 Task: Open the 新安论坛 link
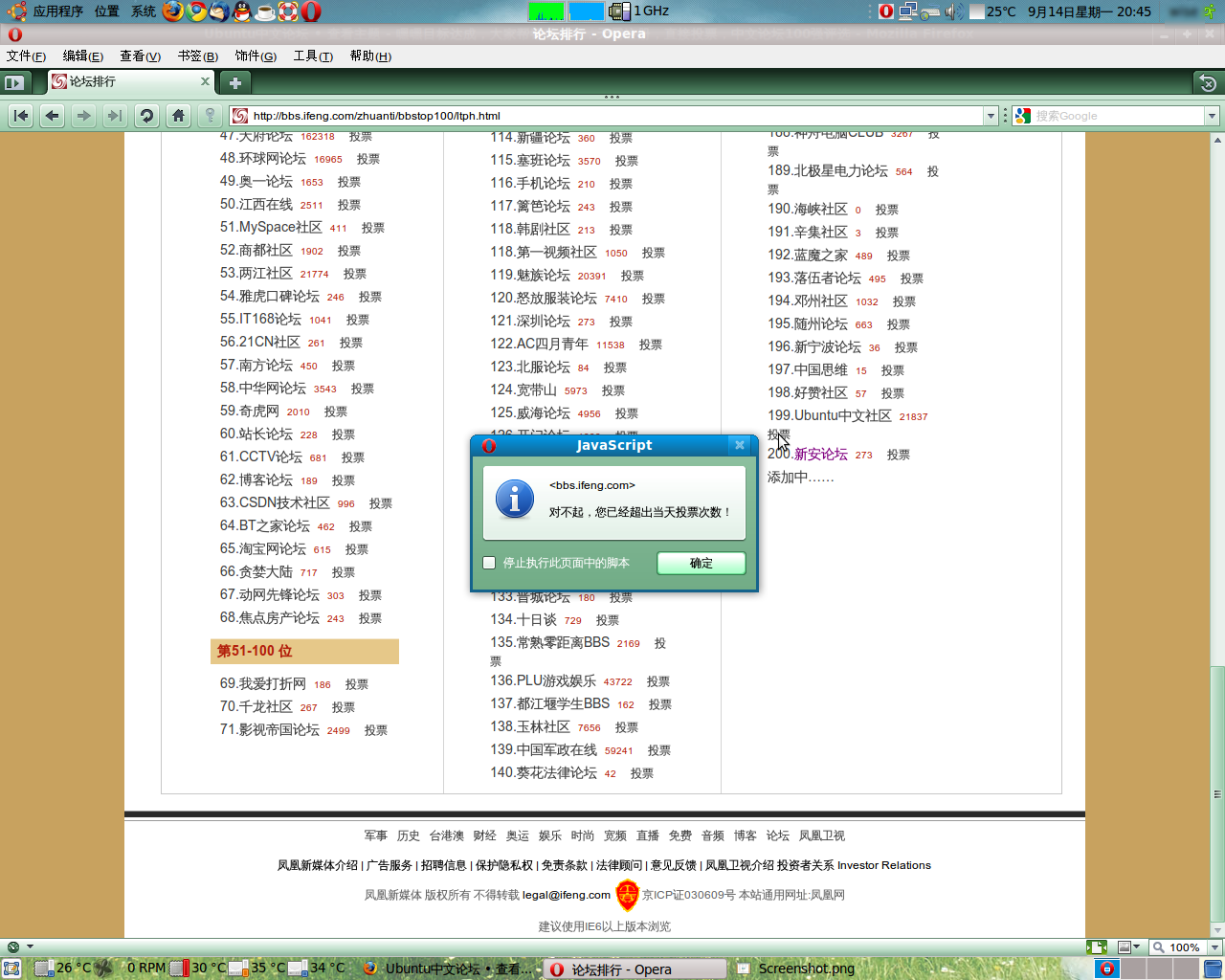821,455
